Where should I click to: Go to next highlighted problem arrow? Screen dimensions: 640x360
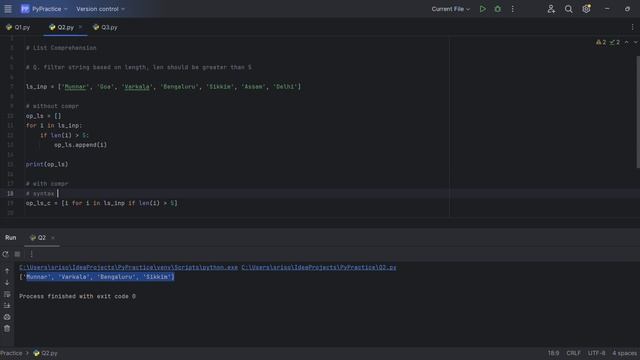coord(636,42)
